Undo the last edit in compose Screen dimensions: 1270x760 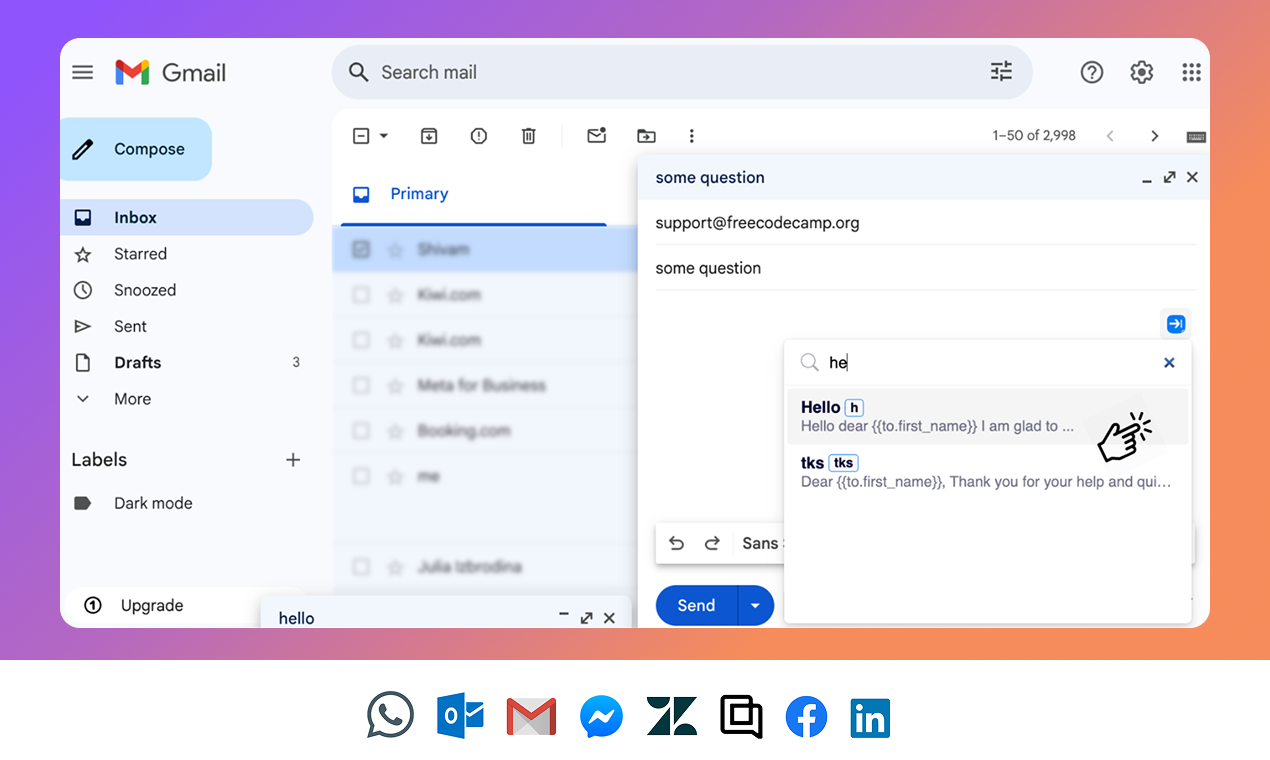pyautogui.click(x=677, y=543)
